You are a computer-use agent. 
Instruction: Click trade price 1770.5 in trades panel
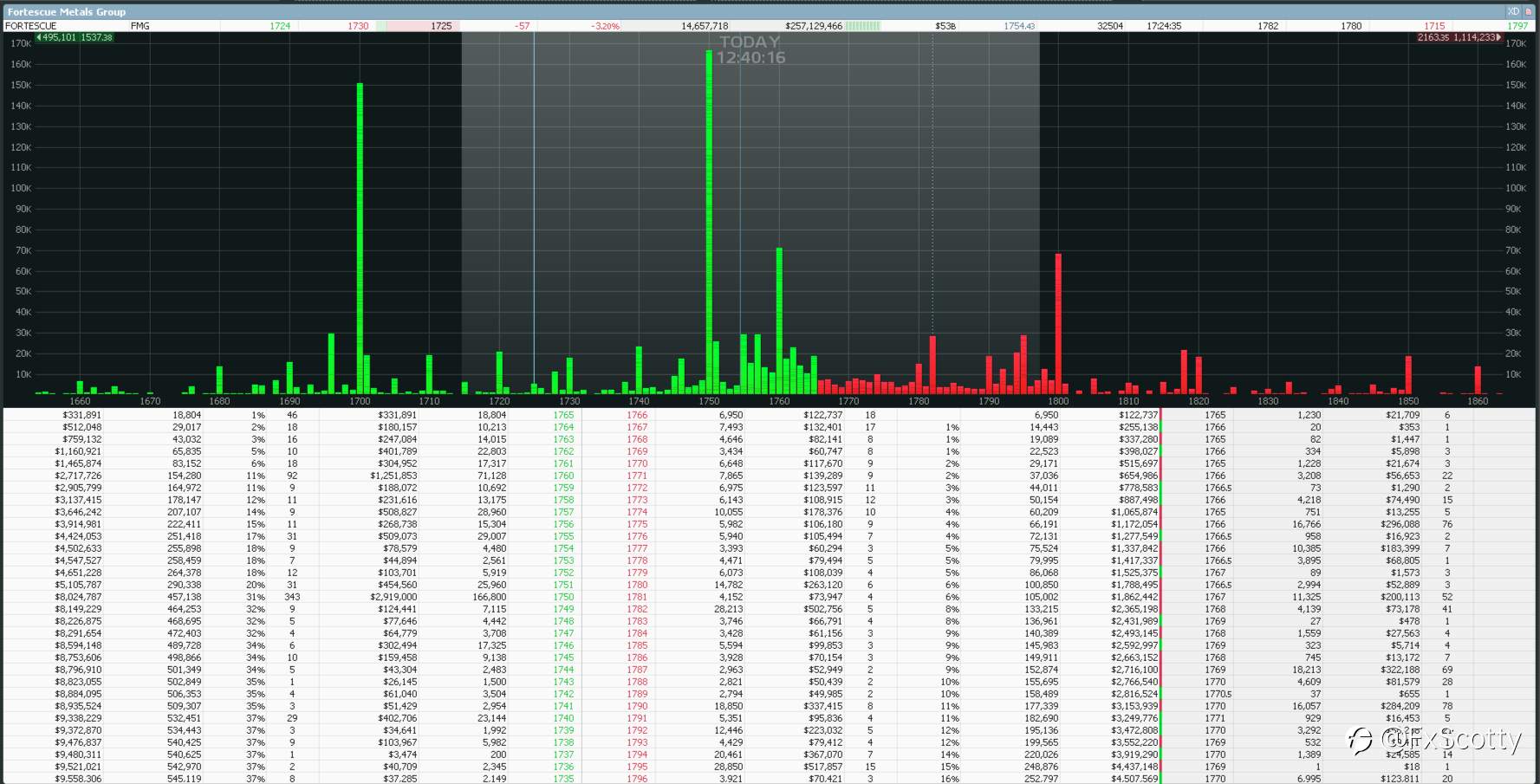[x=1218, y=694]
